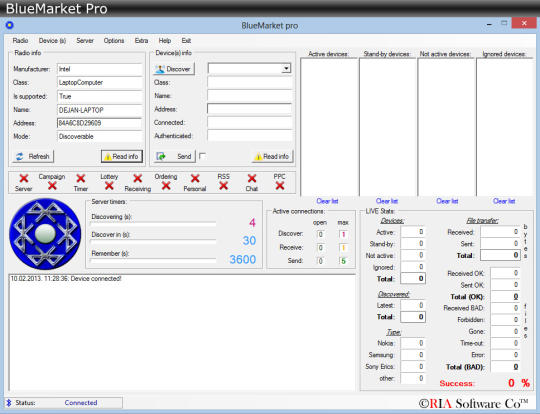540x414 pixels.
Task: Click the Nokia count field under Type
Action: pos(413,343)
